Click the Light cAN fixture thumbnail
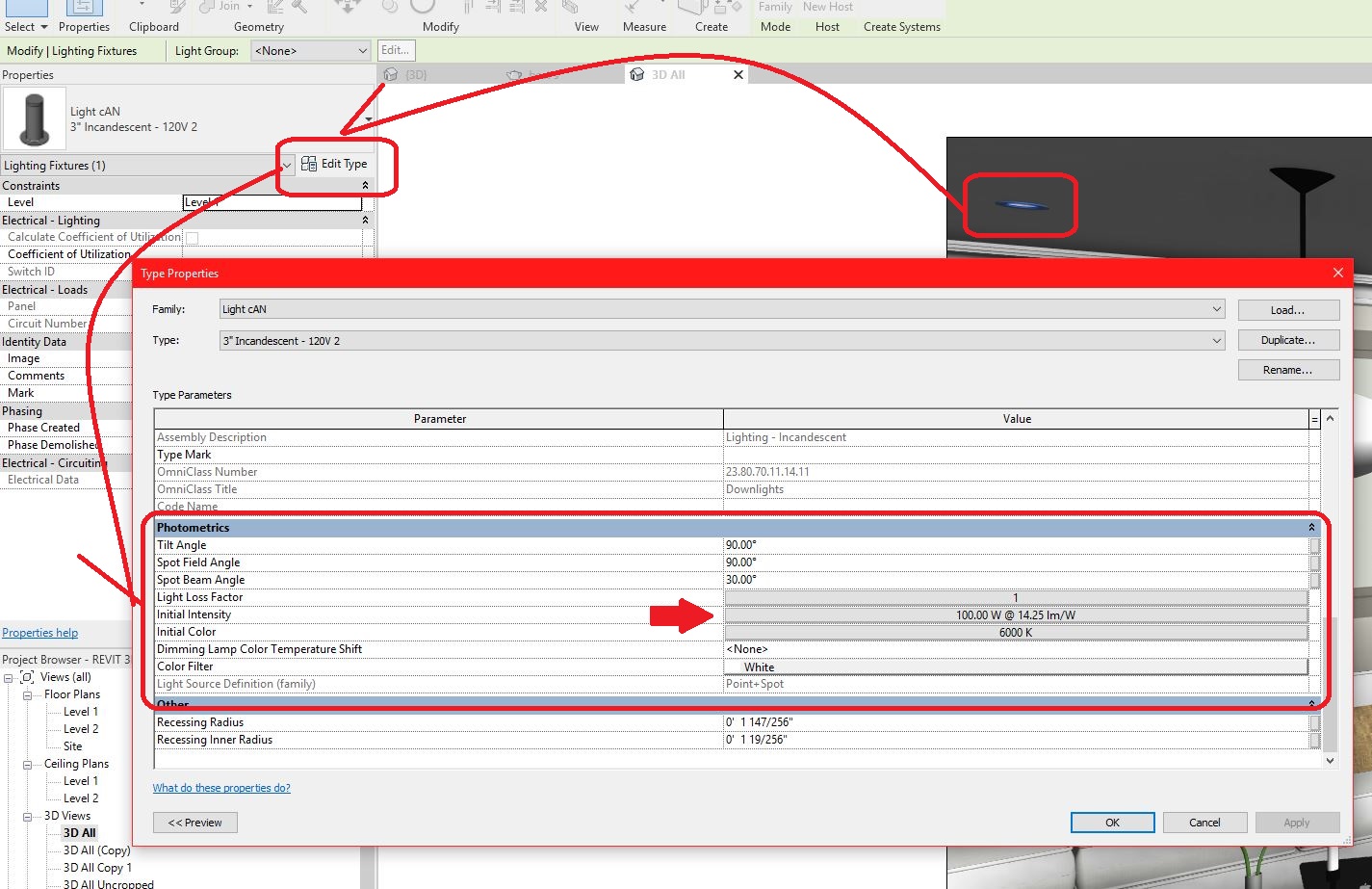 35,118
